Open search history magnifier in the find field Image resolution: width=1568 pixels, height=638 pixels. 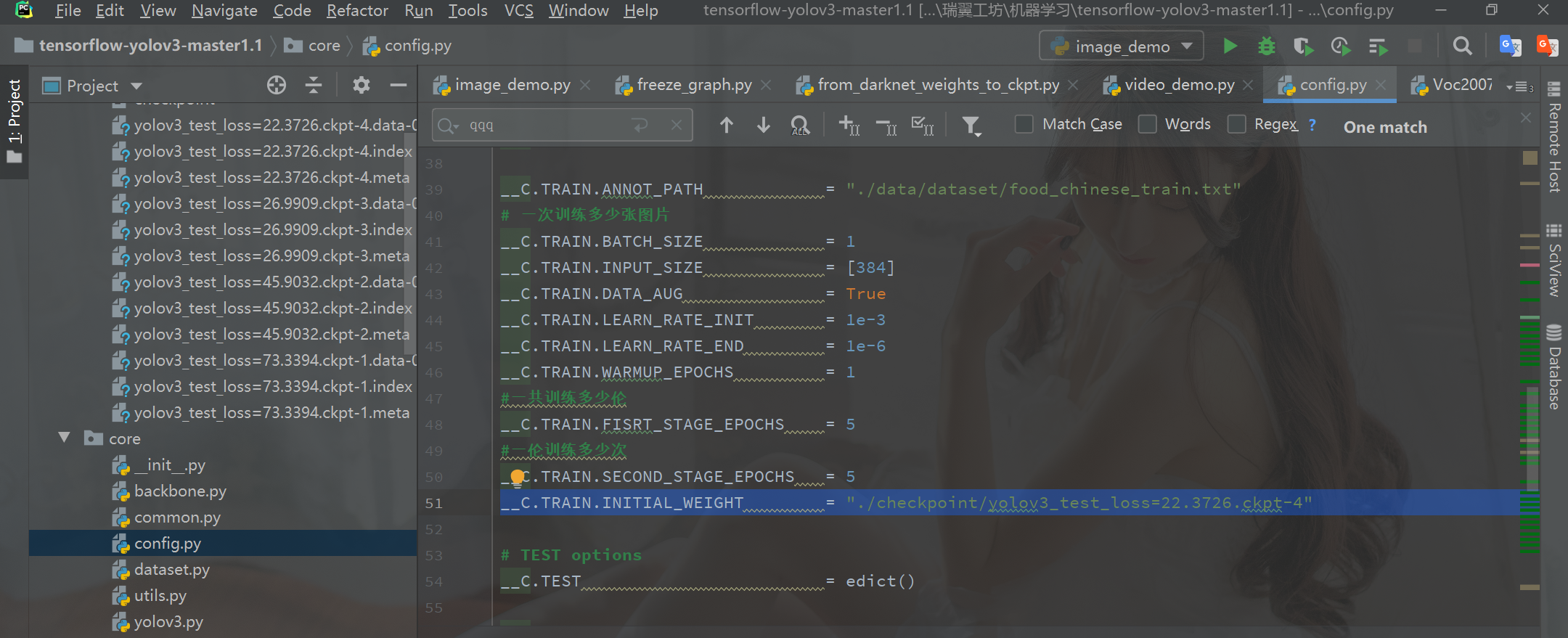point(449,126)
